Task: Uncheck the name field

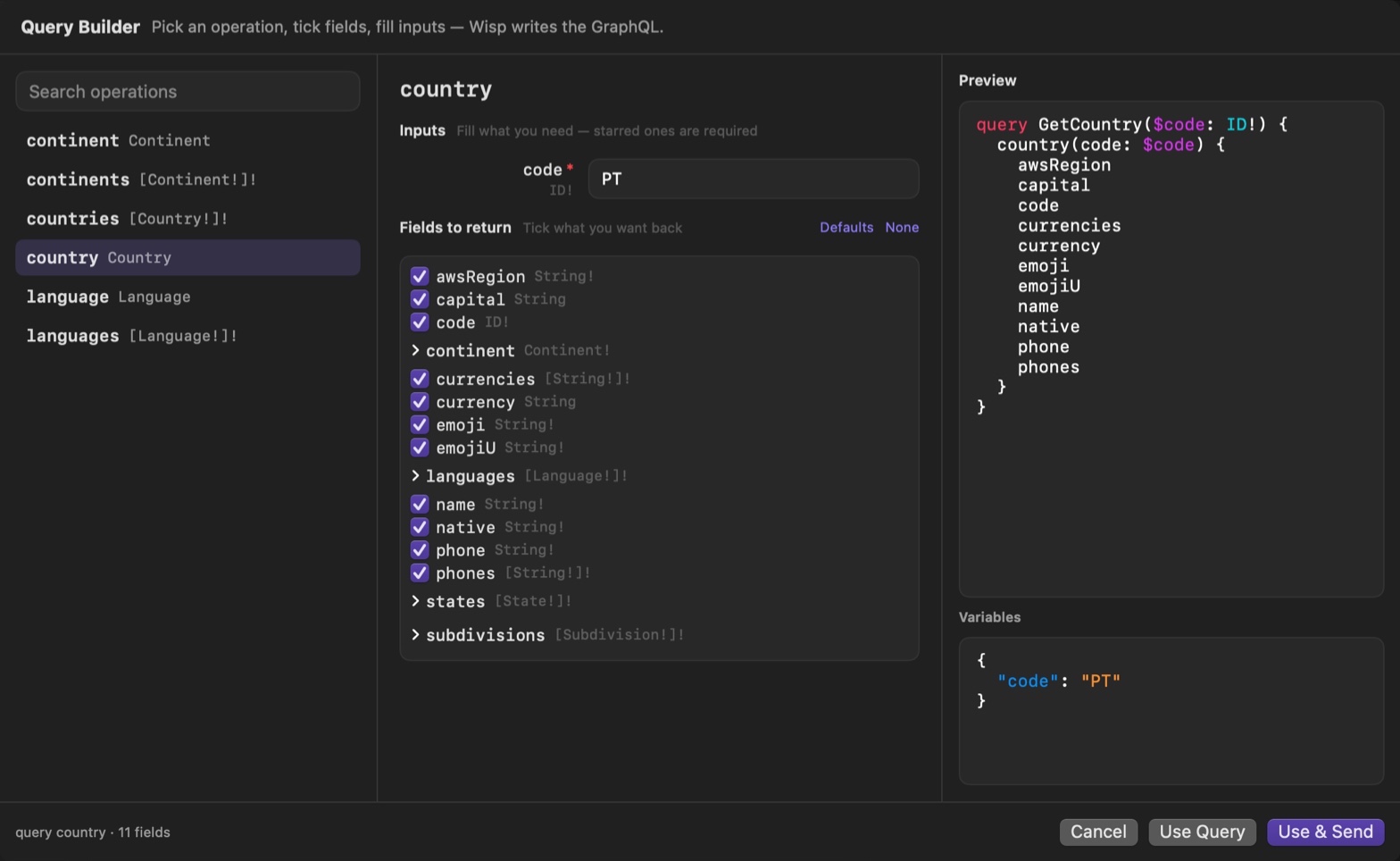Action: [420, 504]
